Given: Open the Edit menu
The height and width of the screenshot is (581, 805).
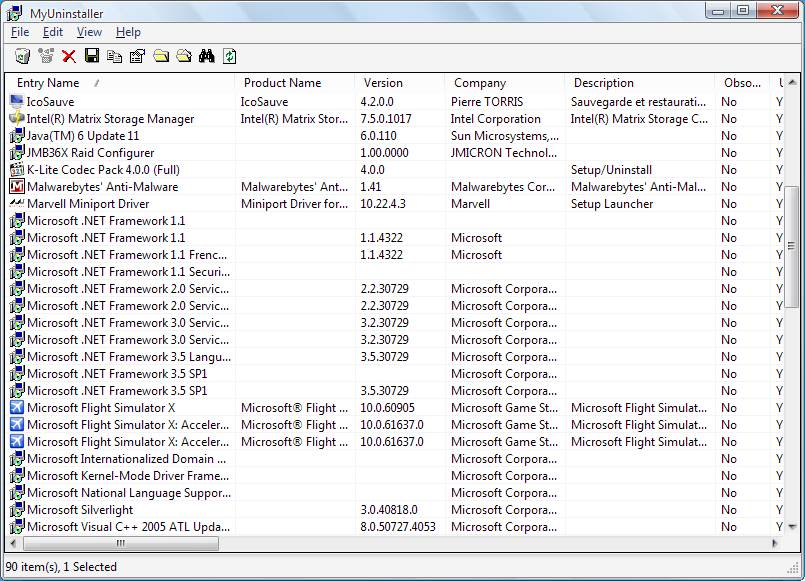Looking at the screenshot, I should pos(52,32).
